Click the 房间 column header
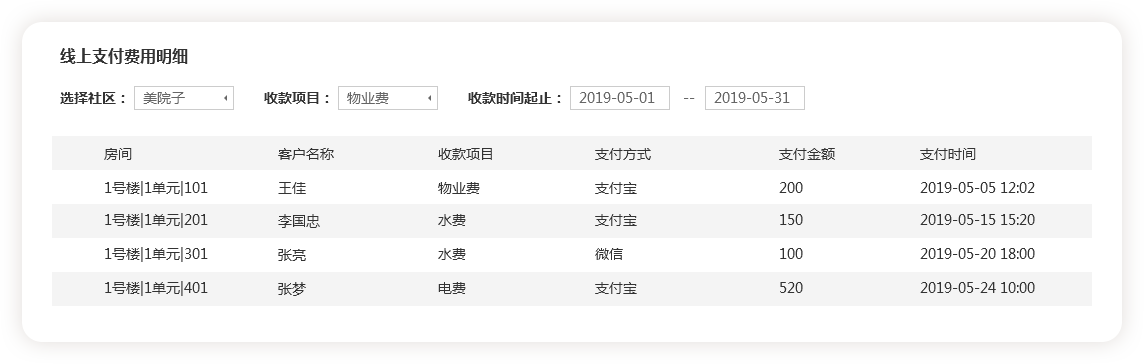 [x=117, y=154]
